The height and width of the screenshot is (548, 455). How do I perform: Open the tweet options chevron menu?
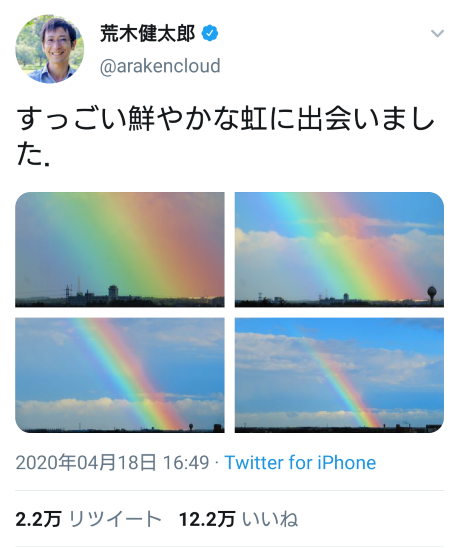pyautogui.click(x=437, y=34)
